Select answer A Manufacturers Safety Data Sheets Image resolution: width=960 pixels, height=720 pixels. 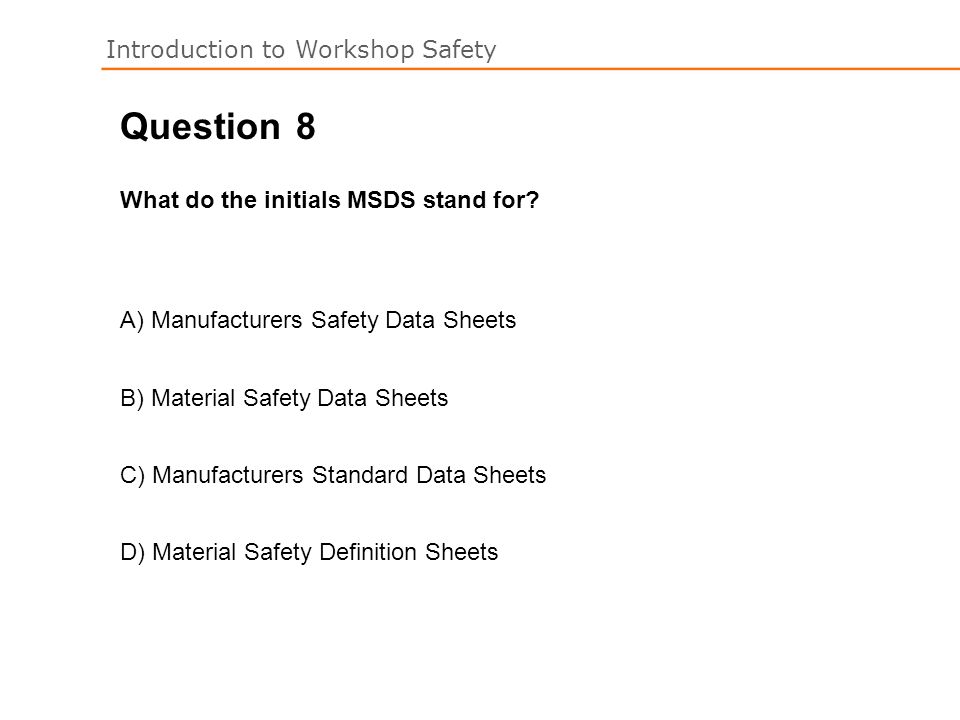318,320
